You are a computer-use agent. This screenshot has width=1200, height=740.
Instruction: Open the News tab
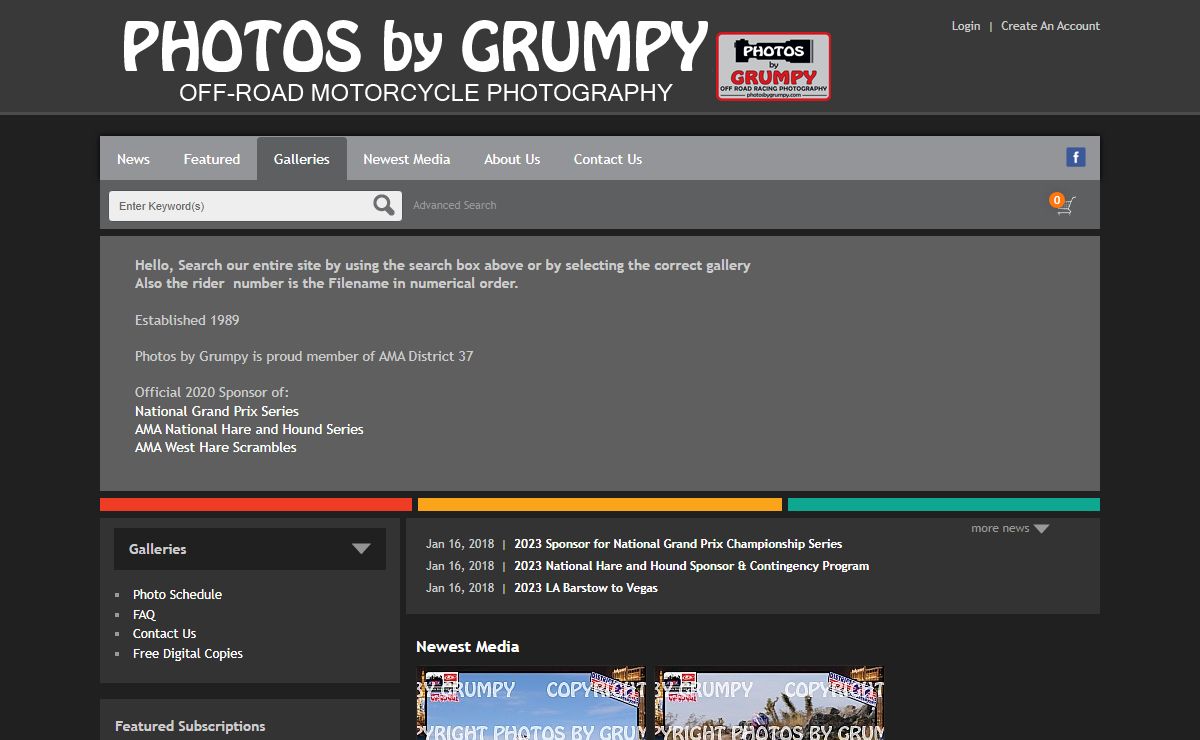pyautogui.click(x=133, y=159)
